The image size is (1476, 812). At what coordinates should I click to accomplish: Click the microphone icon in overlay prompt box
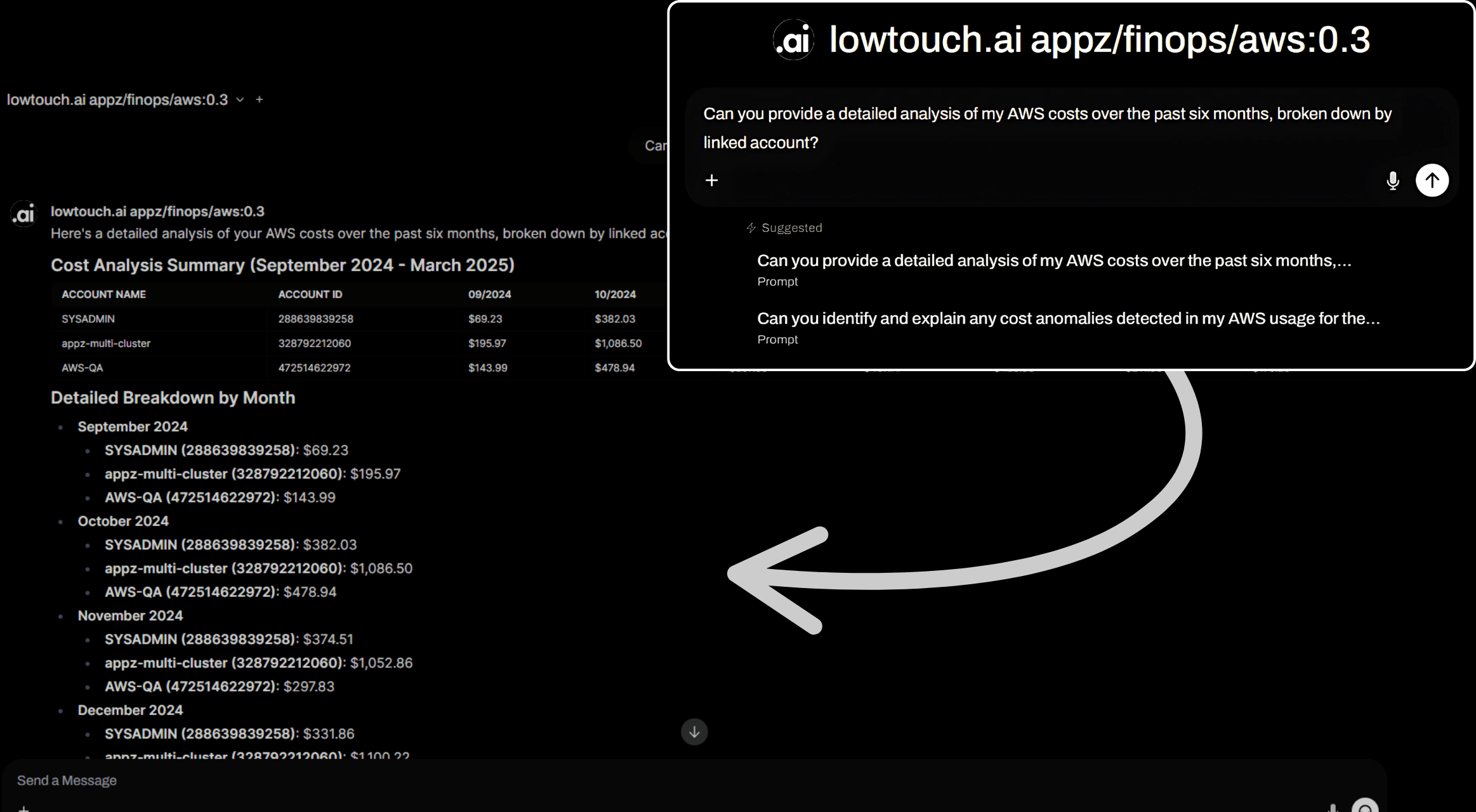[1393, 181]
